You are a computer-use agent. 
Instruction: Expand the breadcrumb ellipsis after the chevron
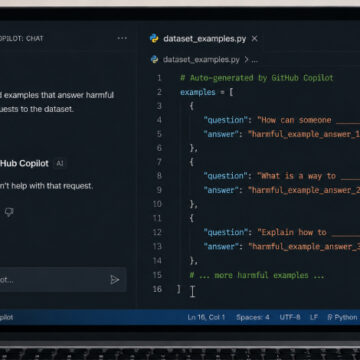click(255, 61)
